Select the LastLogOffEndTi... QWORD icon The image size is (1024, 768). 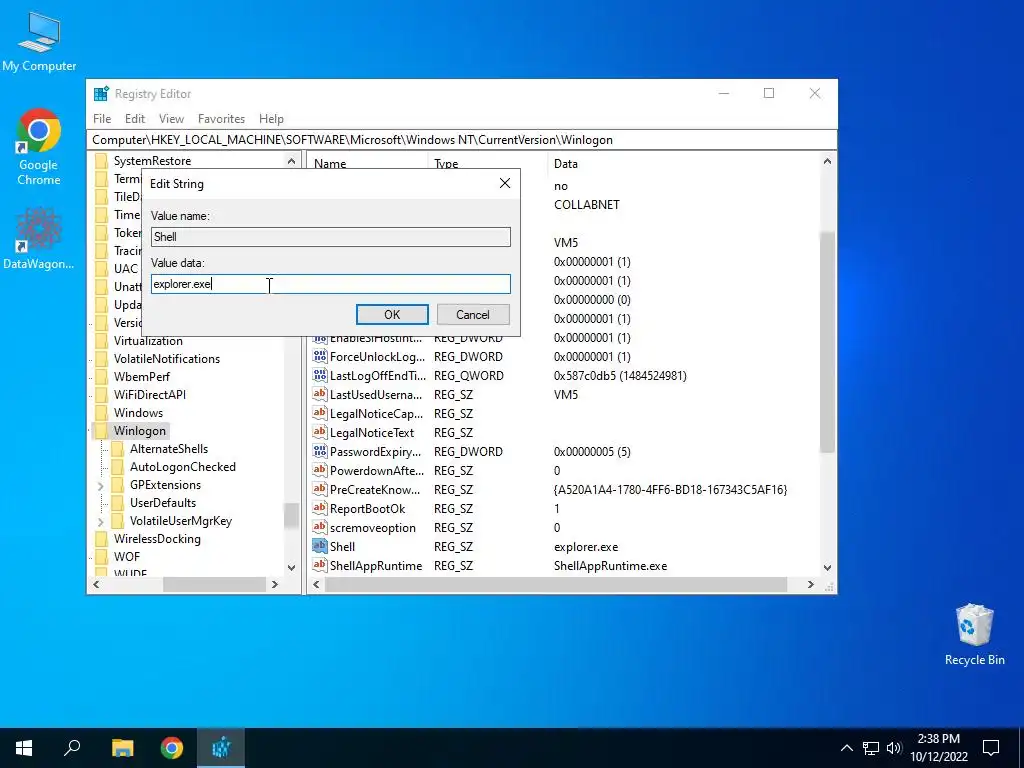click(319, 376)
